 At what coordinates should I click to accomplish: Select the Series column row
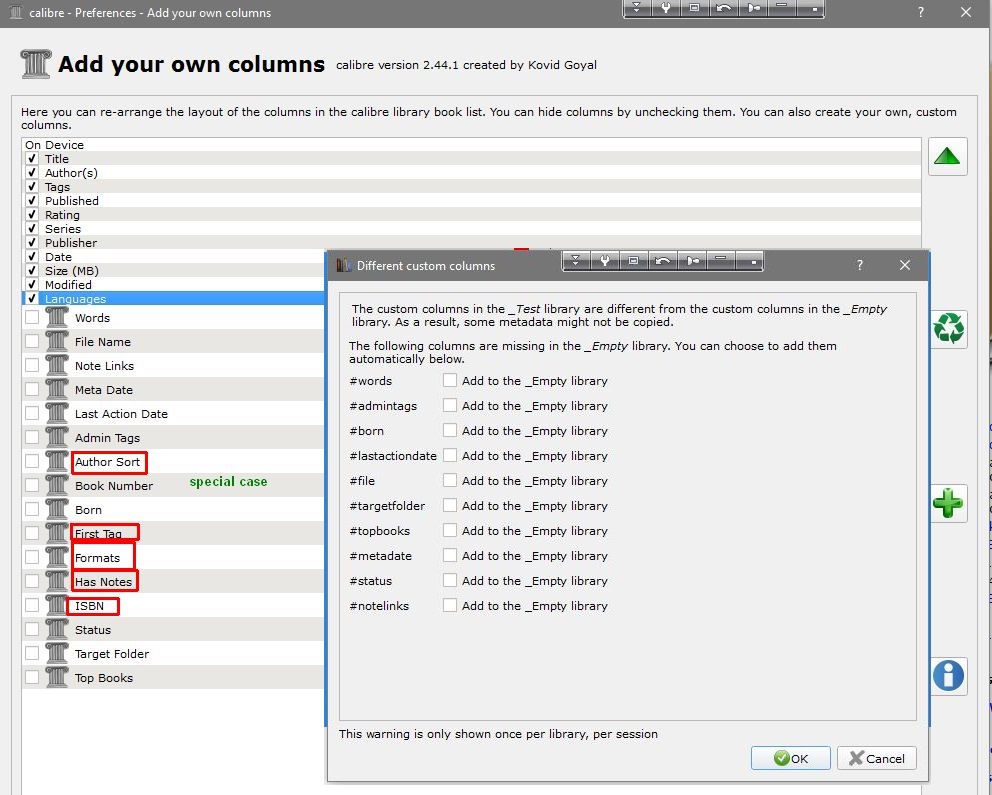[x=471, y=228]
